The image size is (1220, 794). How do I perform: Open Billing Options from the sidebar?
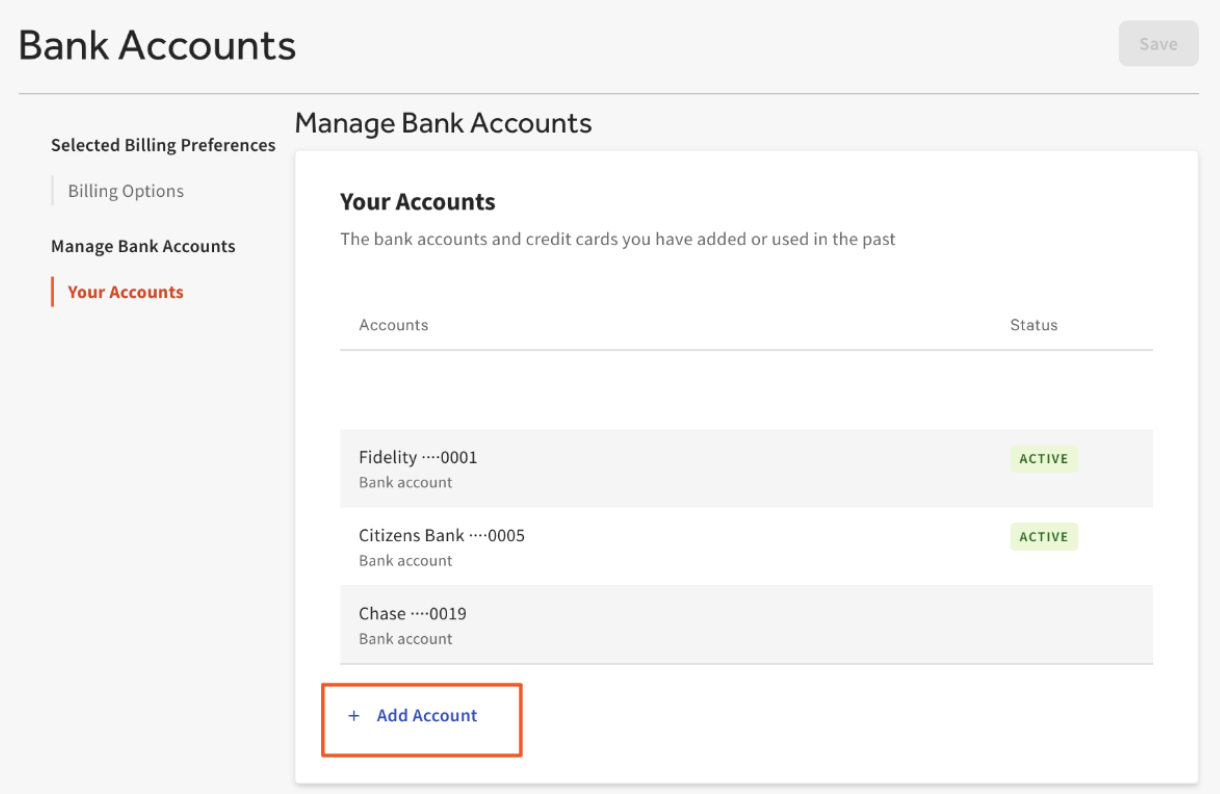point(125,190)
